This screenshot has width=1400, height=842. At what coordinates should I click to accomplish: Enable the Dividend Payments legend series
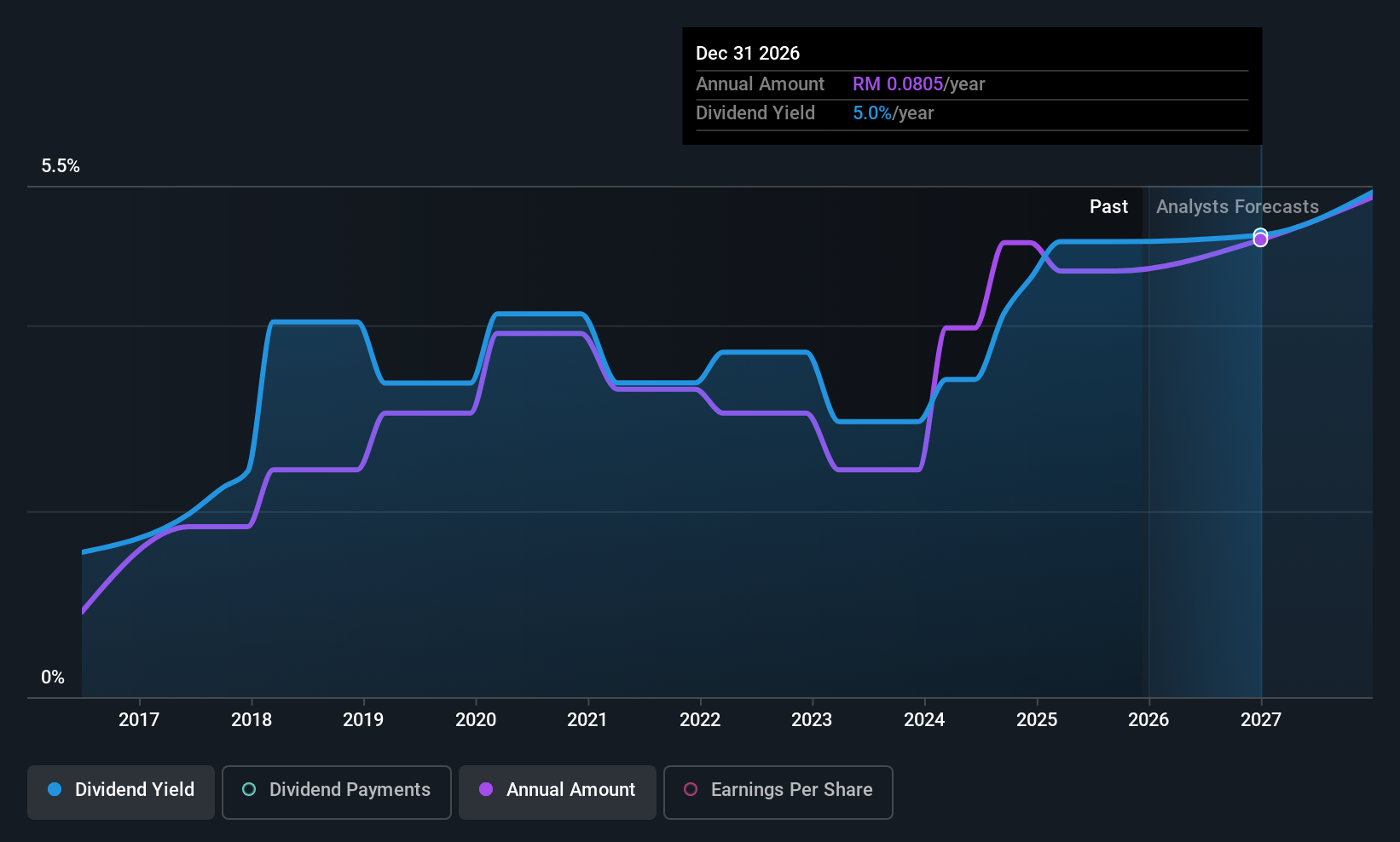[x=337, y=792]
